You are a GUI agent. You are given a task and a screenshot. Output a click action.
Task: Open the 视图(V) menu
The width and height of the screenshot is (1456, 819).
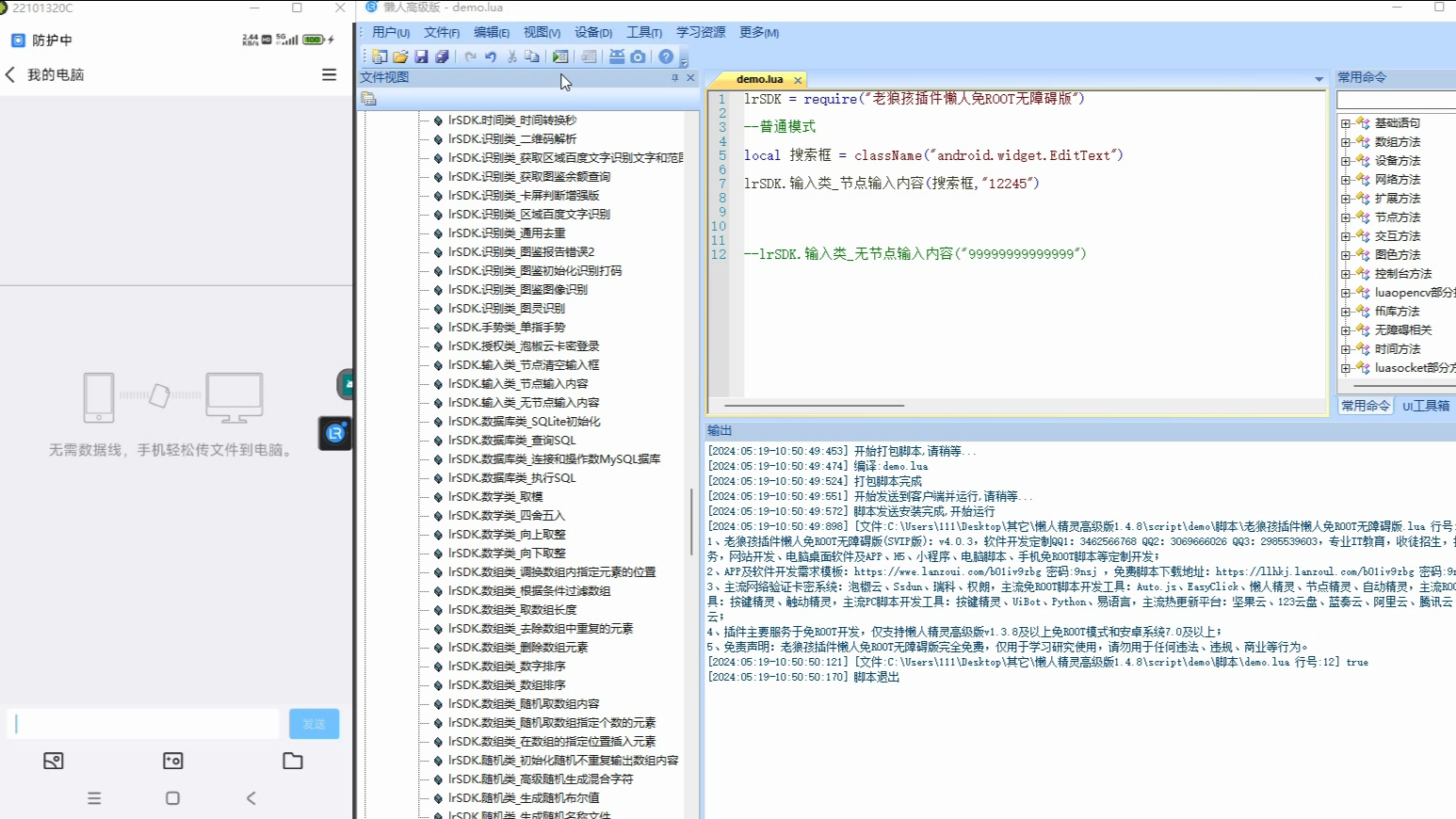[542, 32]
